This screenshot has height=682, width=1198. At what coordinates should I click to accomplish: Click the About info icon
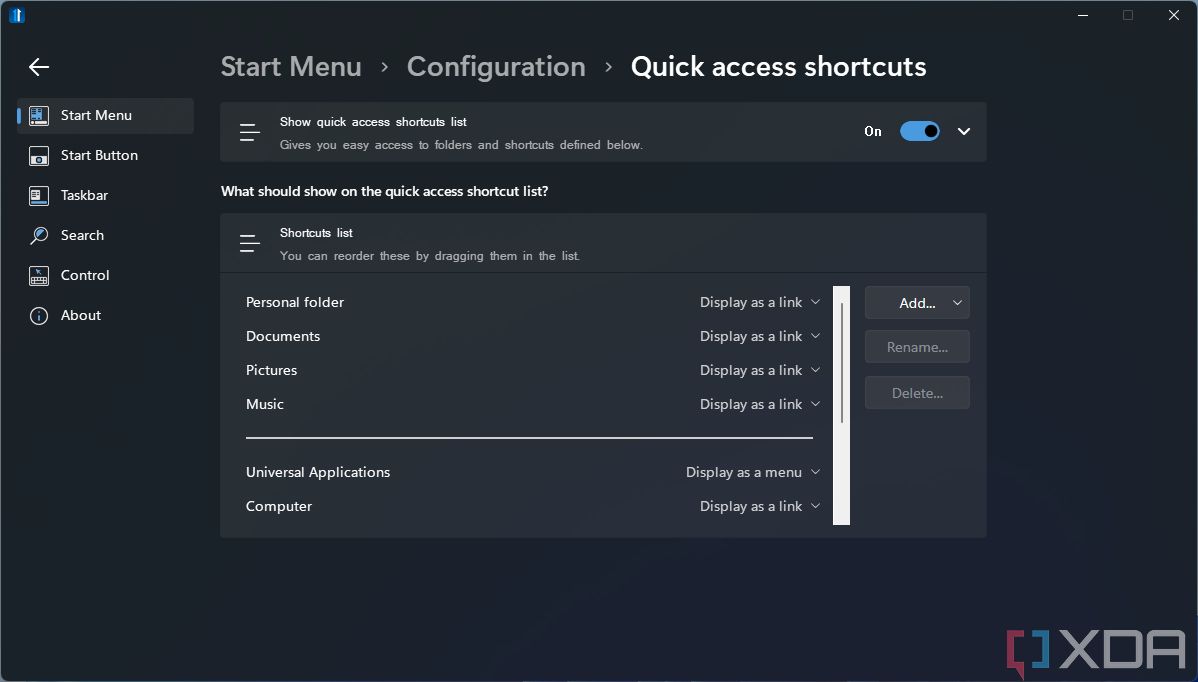point(38,315)
